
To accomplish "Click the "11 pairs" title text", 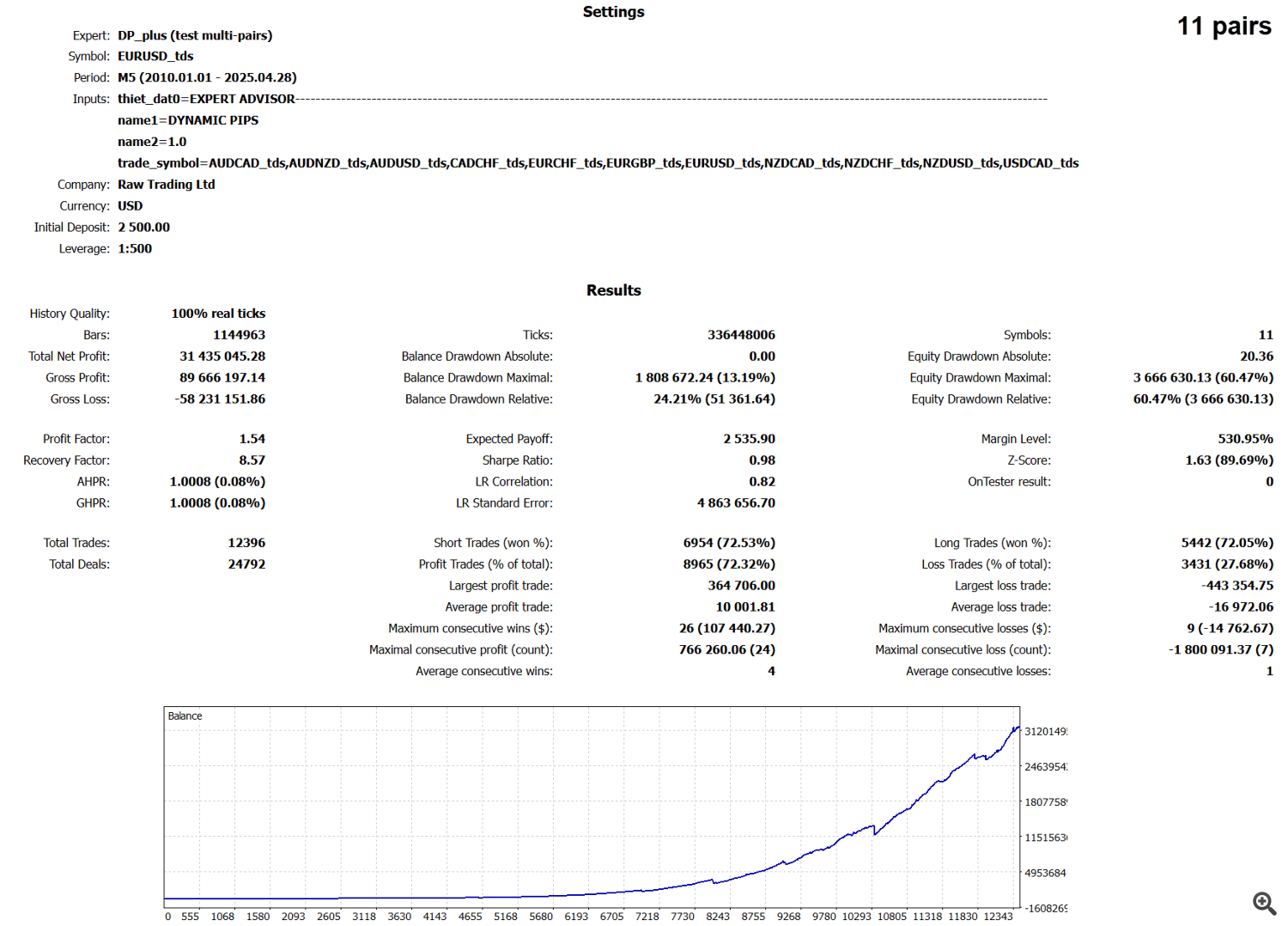I will point(1224,27).
